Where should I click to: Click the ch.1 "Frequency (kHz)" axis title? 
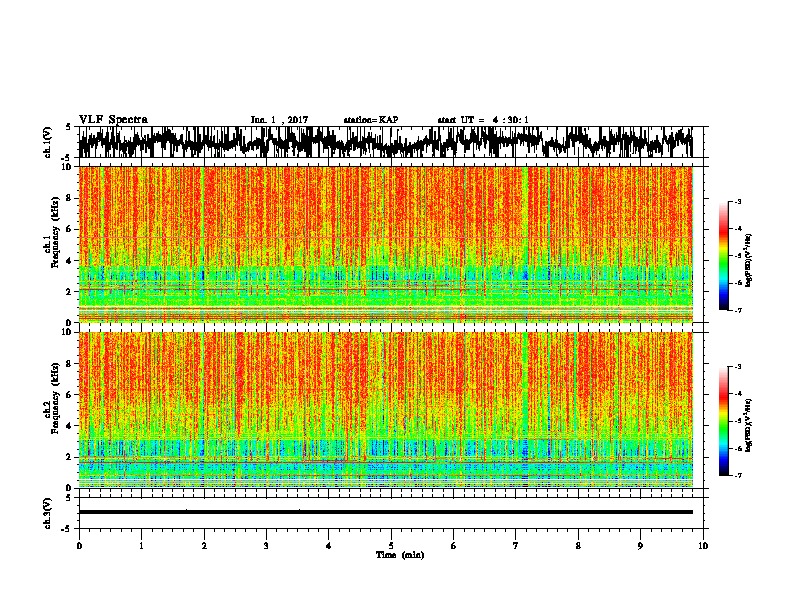click(x=55, y=232)
